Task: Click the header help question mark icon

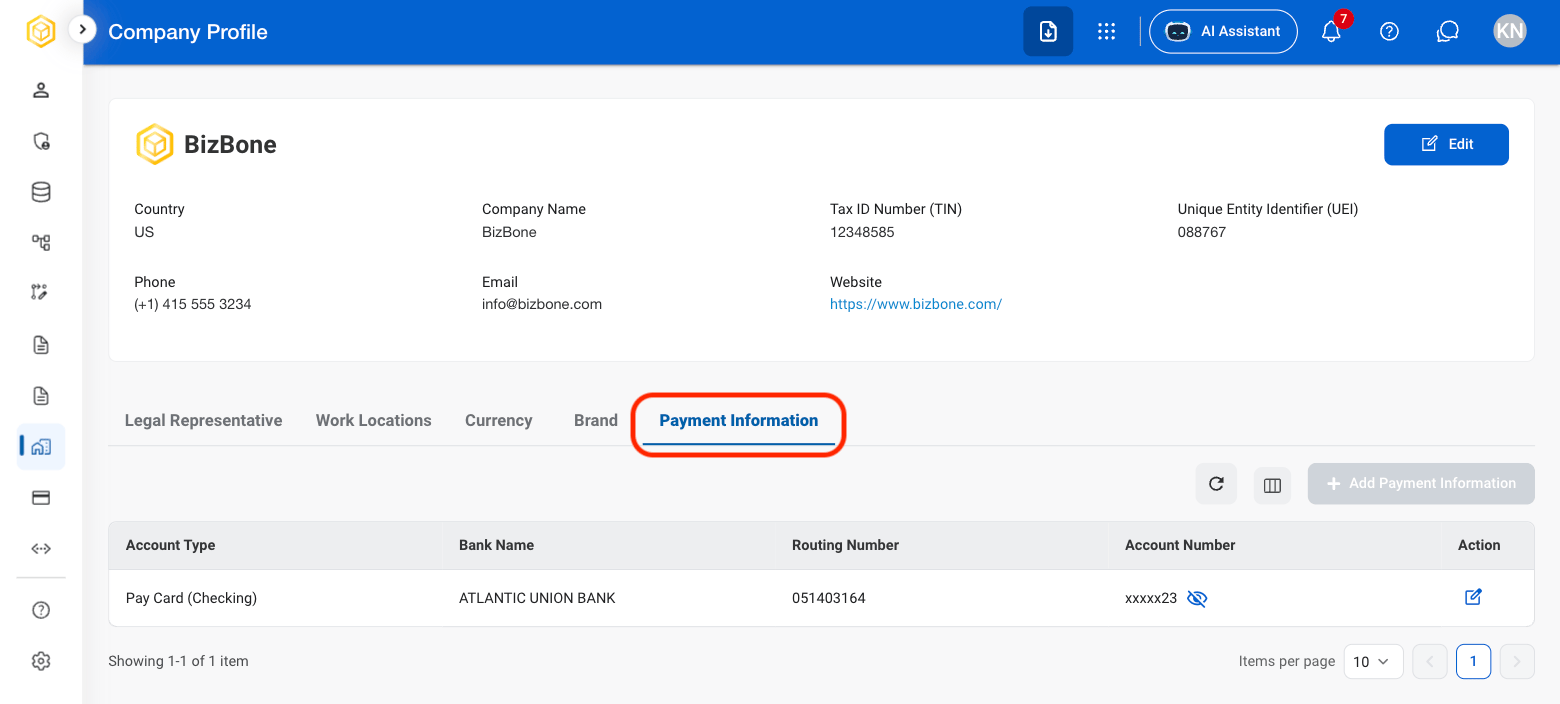Action: (x=1389, y=31)
